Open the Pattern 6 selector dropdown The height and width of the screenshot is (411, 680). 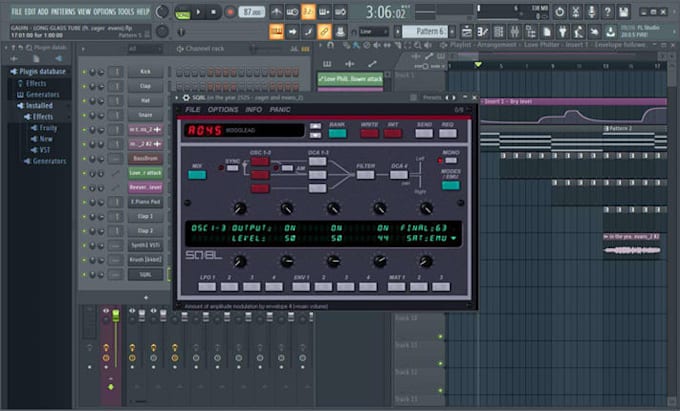point(427,32)
